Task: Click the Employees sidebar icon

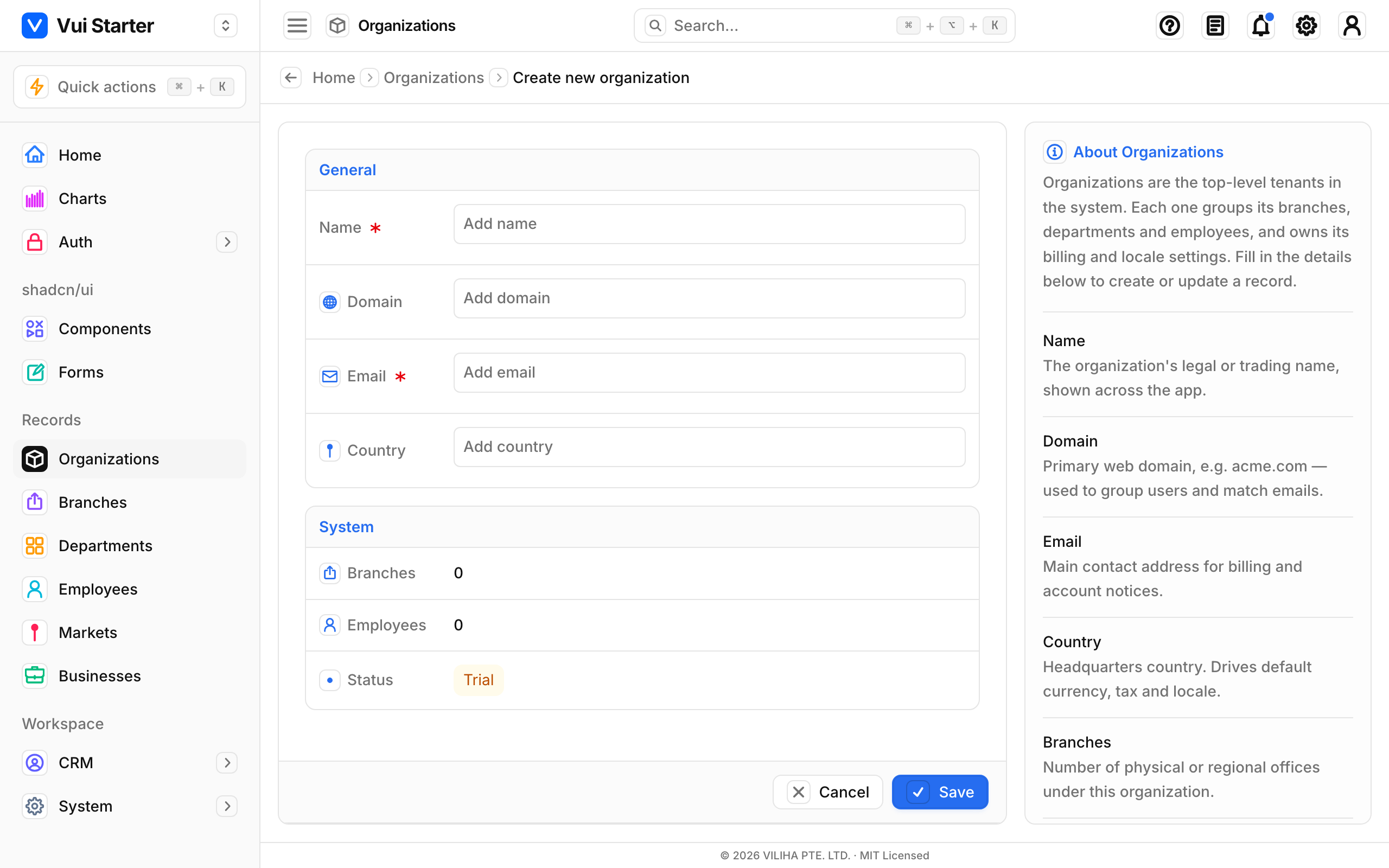Action: pos(34,589)
